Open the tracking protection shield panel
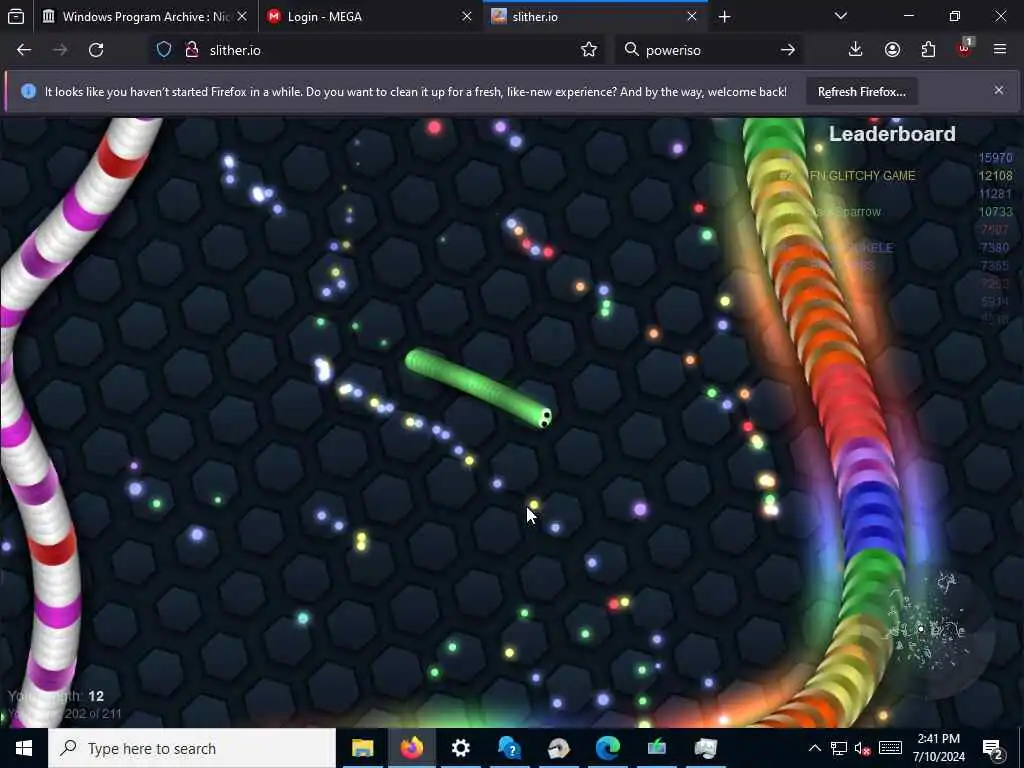Screen dimensions: 1024x768 [x=164, y=50]
